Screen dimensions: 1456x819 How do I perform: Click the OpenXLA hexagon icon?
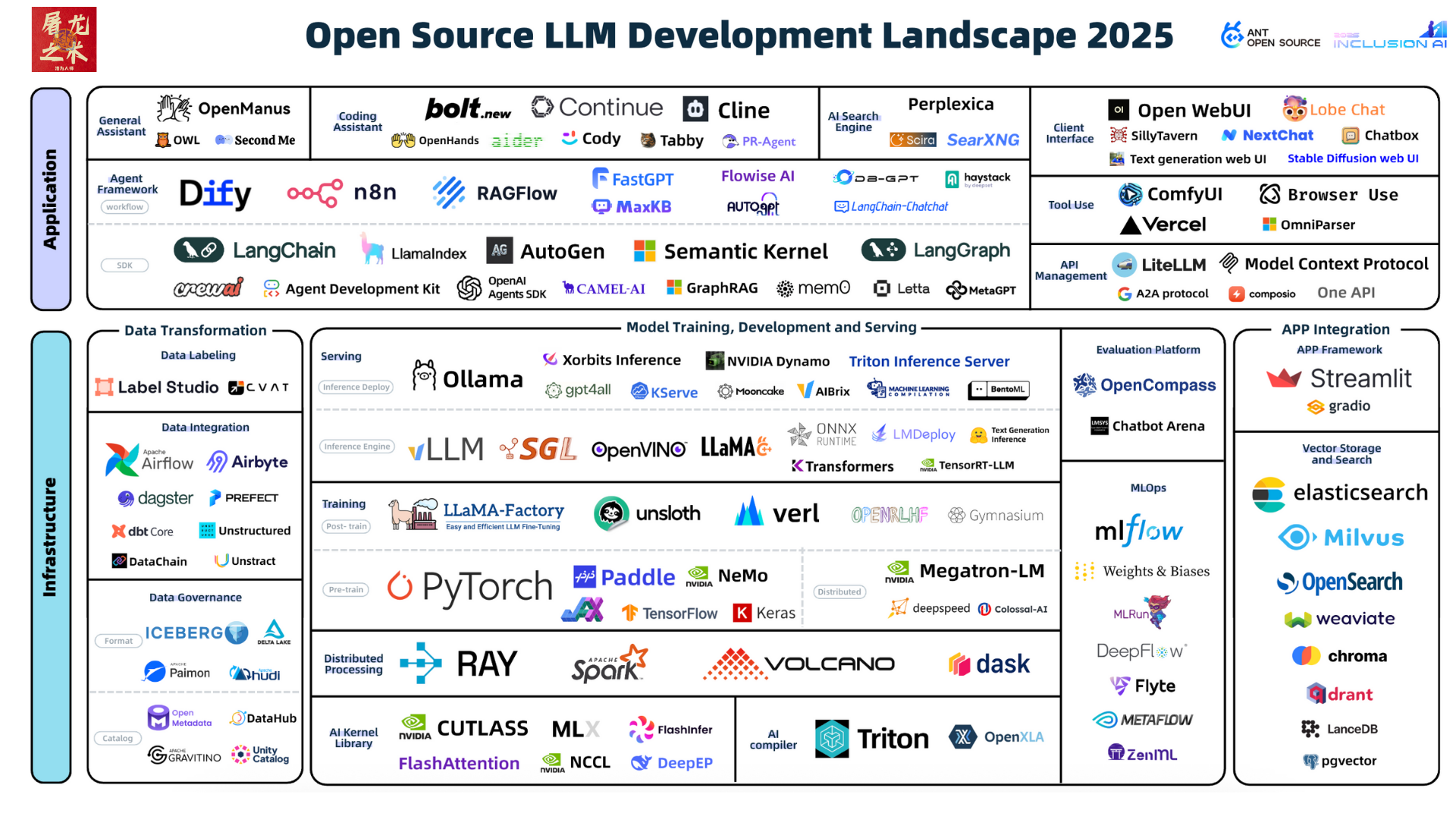pos(962,736)
